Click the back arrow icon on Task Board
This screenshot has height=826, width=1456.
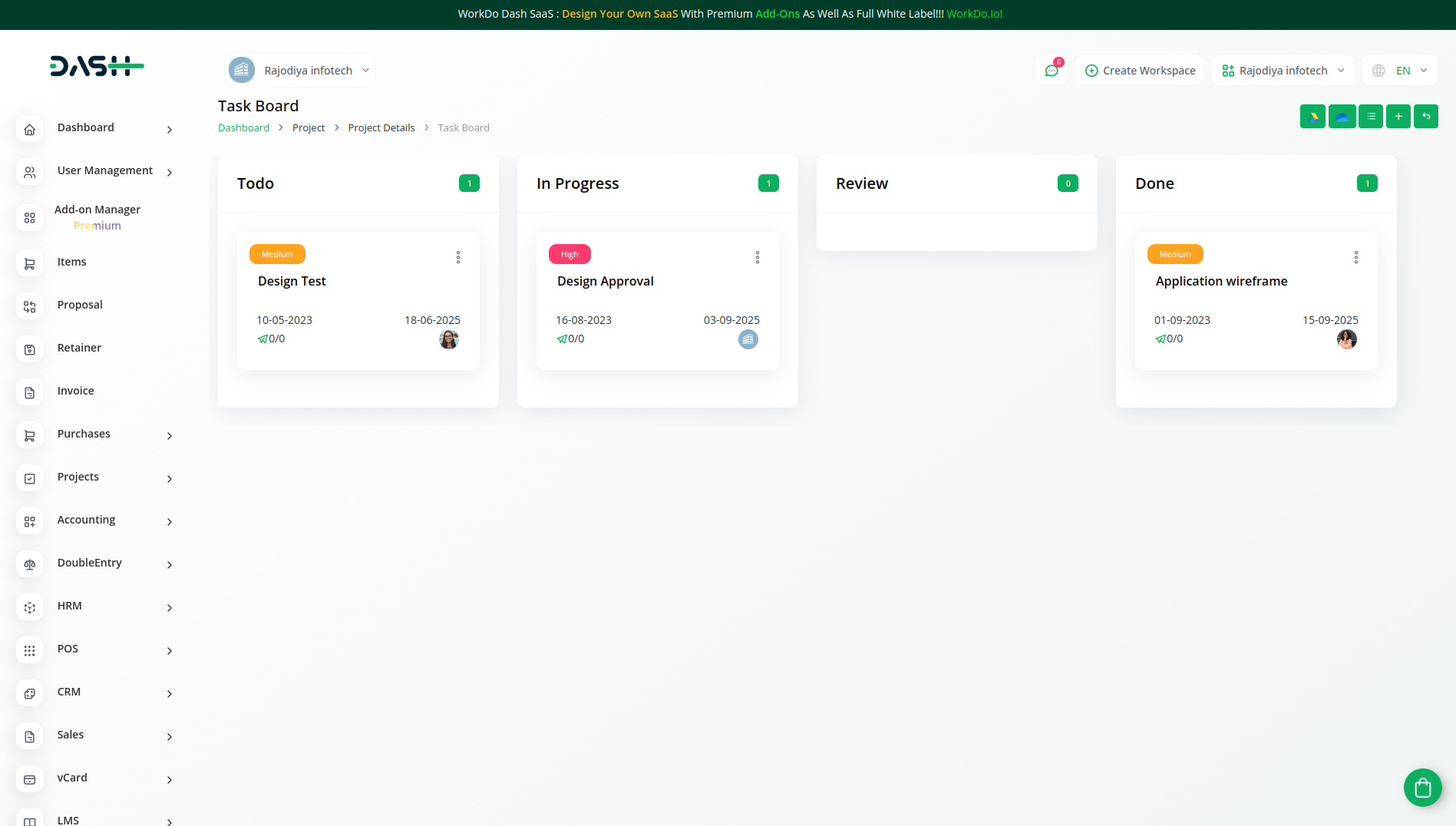click(x=1425, y=116)
